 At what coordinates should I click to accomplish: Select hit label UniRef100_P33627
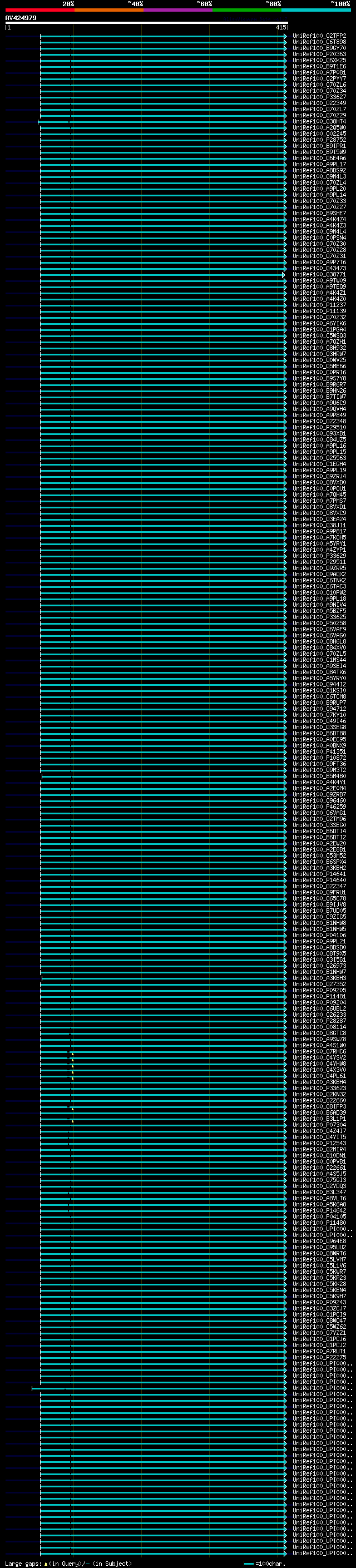319,97
